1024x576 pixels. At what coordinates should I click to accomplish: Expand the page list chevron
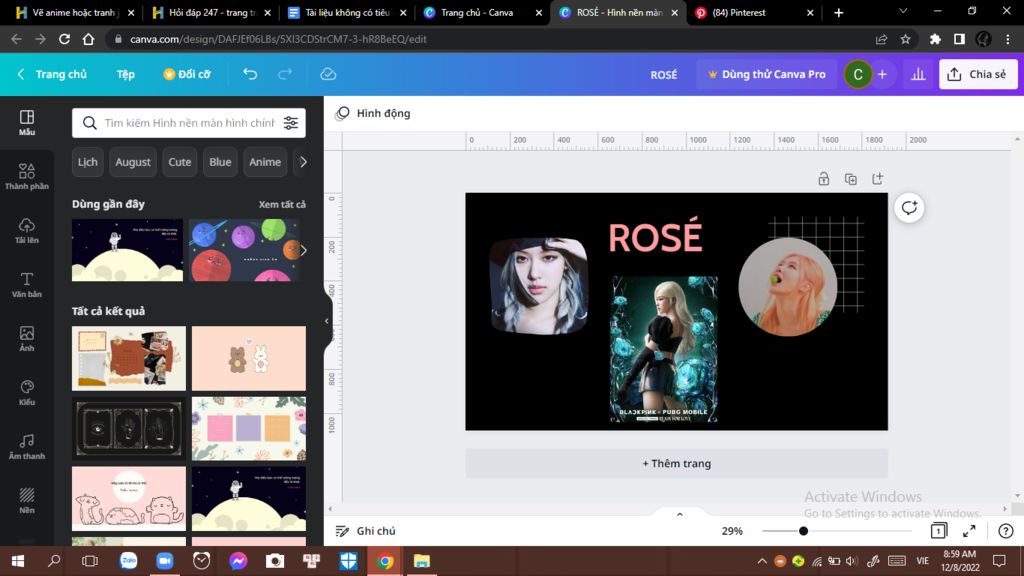coord(679,514)
